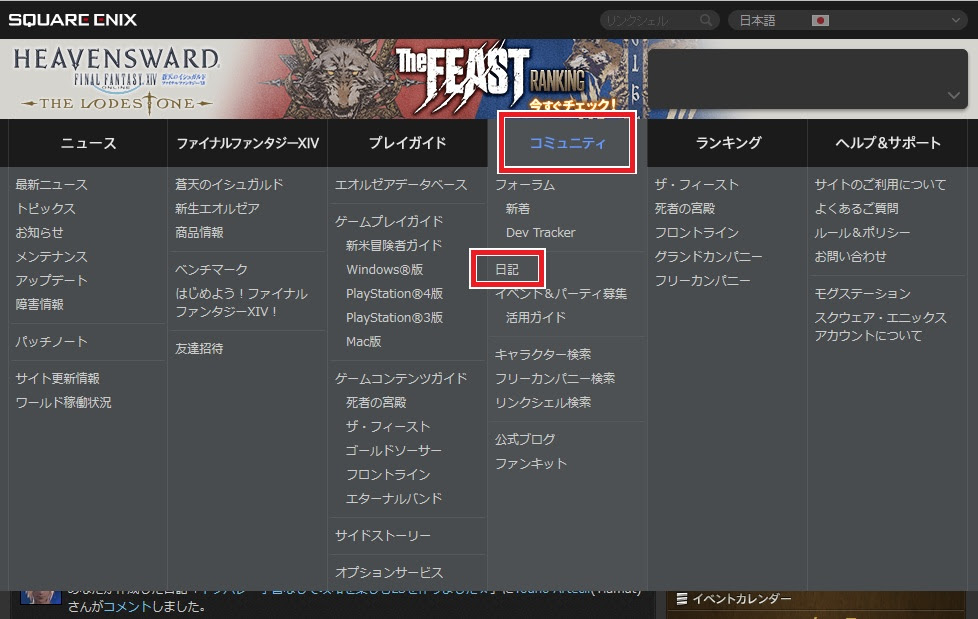This screenshot has height=619, width=978.
Task: Open ファンキット link
Action: [531, 464]
